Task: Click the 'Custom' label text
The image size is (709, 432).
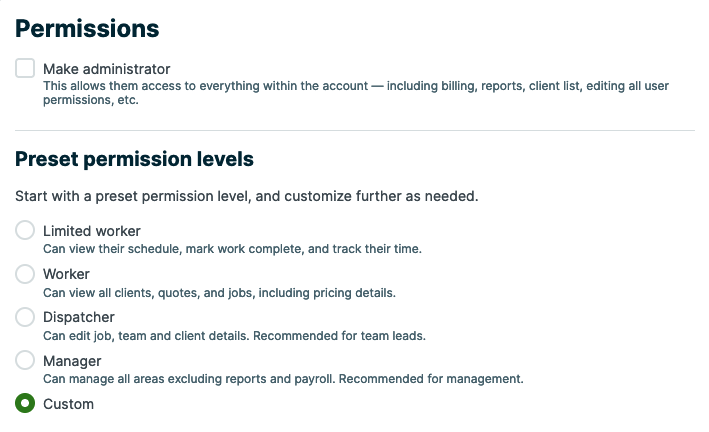Action: click(x=68, y=404)
